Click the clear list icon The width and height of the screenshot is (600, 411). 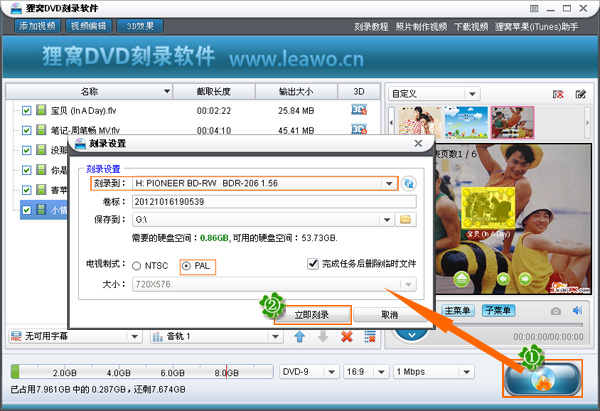click(x=370, y=337)
